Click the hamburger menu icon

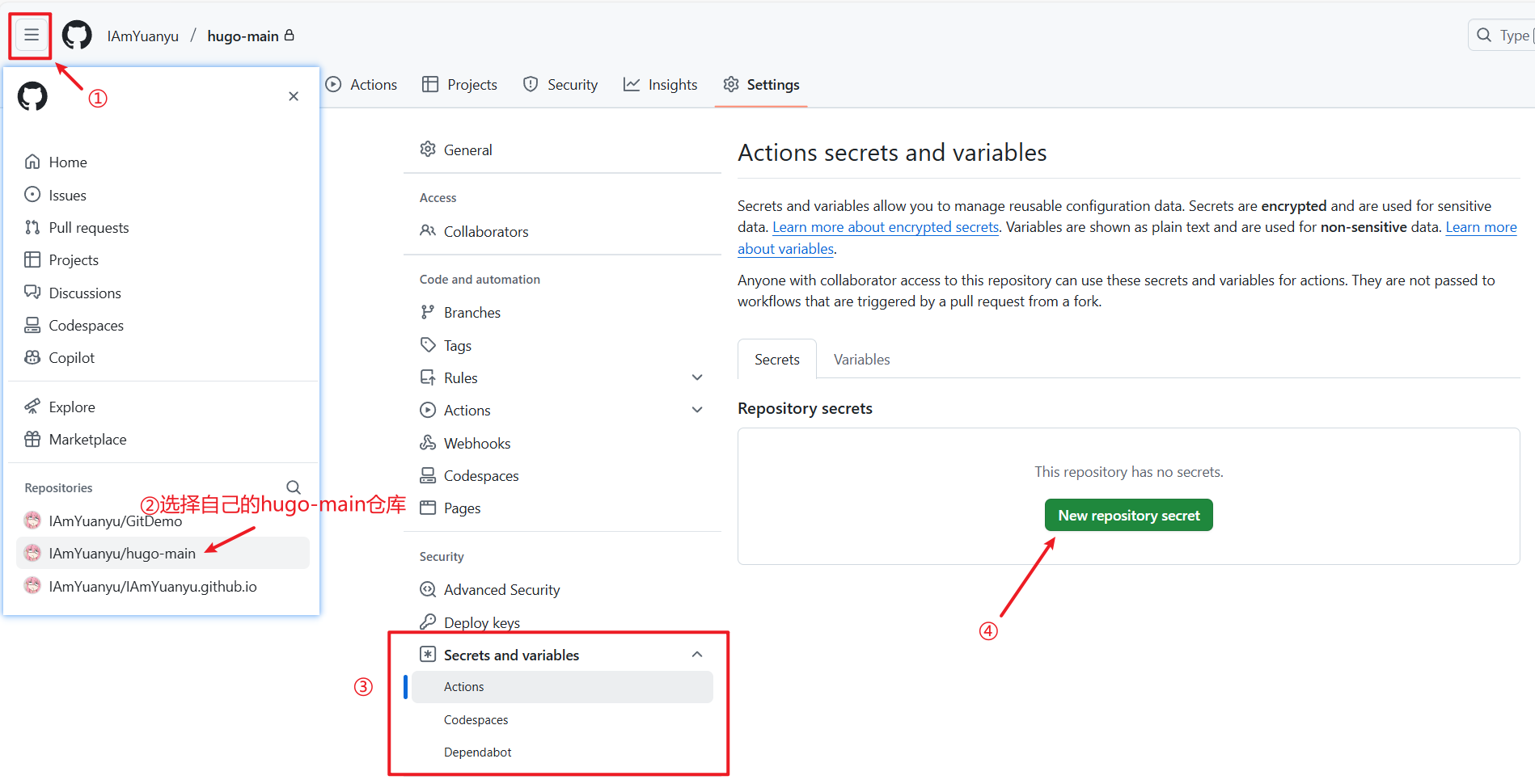[31, 35]
